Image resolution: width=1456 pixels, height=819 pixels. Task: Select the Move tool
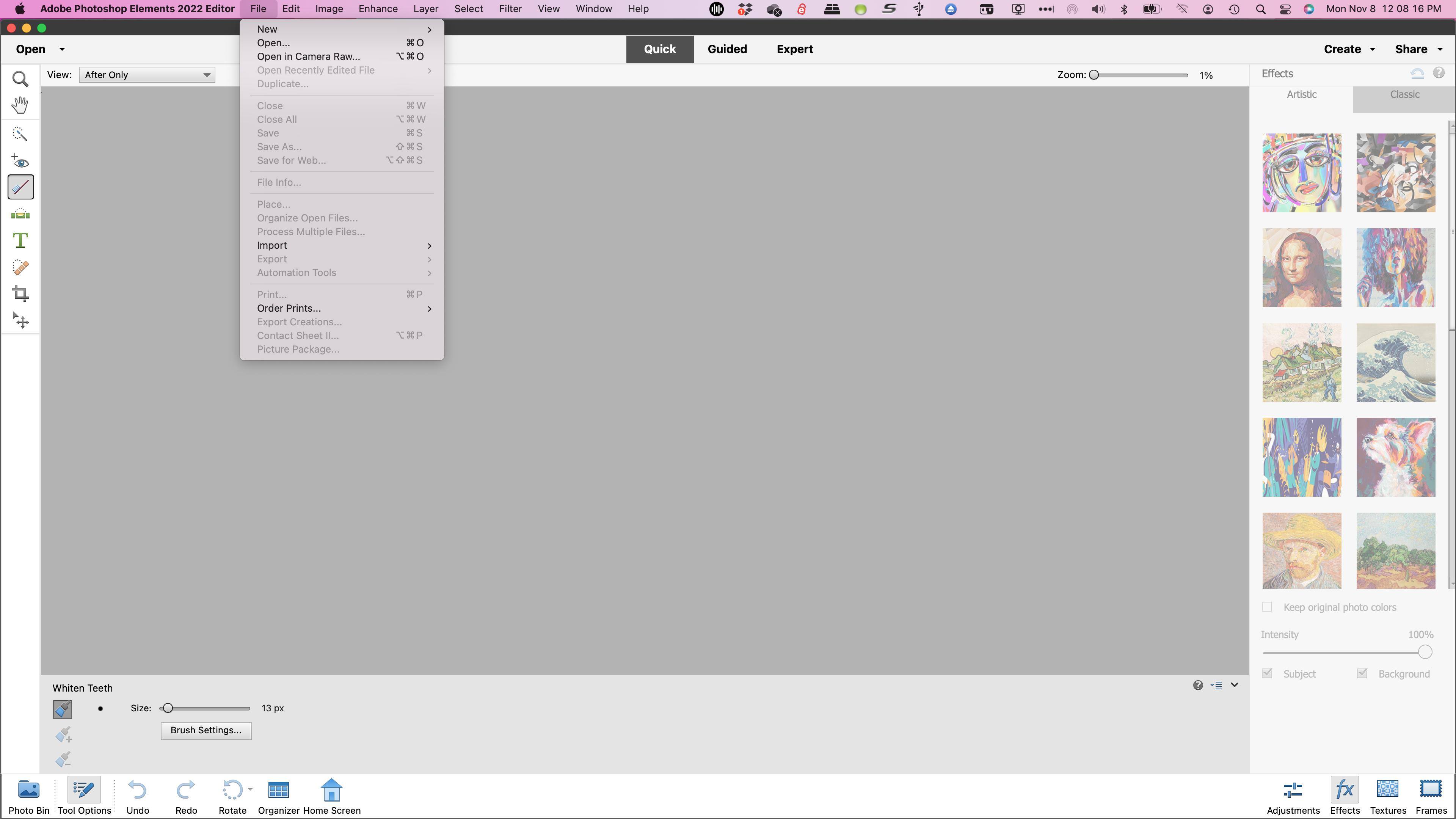point(20,320)
